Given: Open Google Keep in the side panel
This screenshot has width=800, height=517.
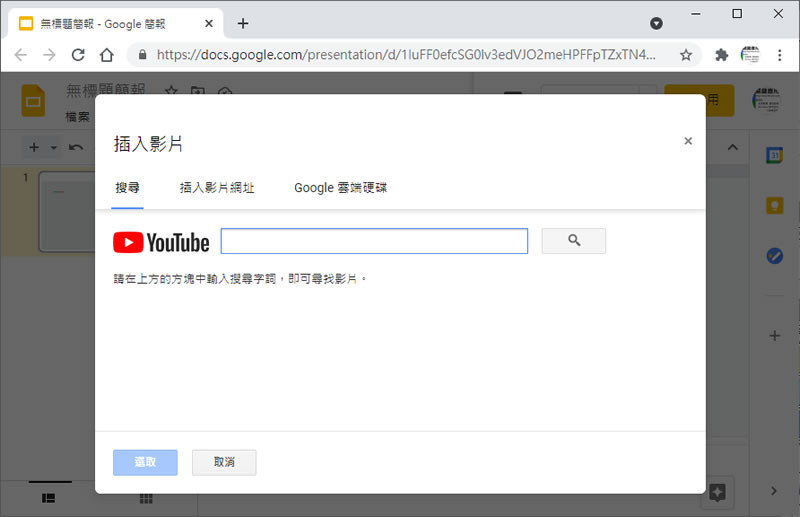Looking at the screenshot, I should 774,205.
